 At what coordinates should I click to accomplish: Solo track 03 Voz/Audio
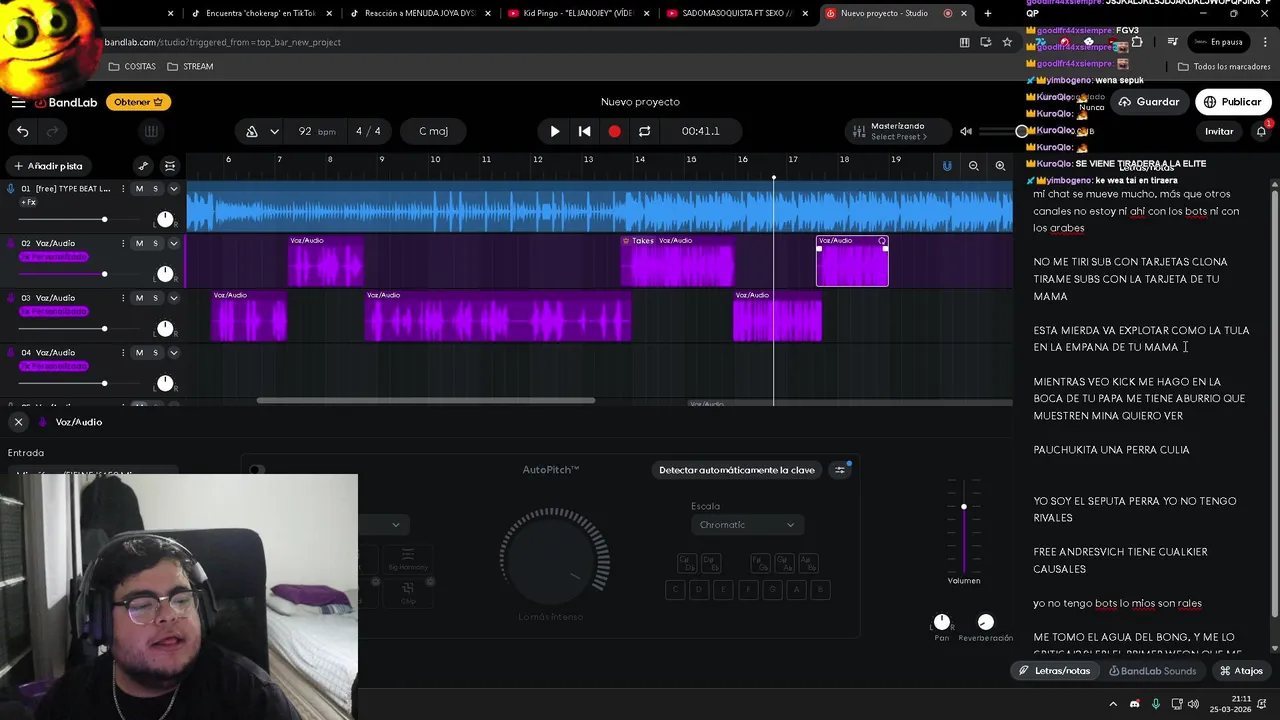click(155, 298)
